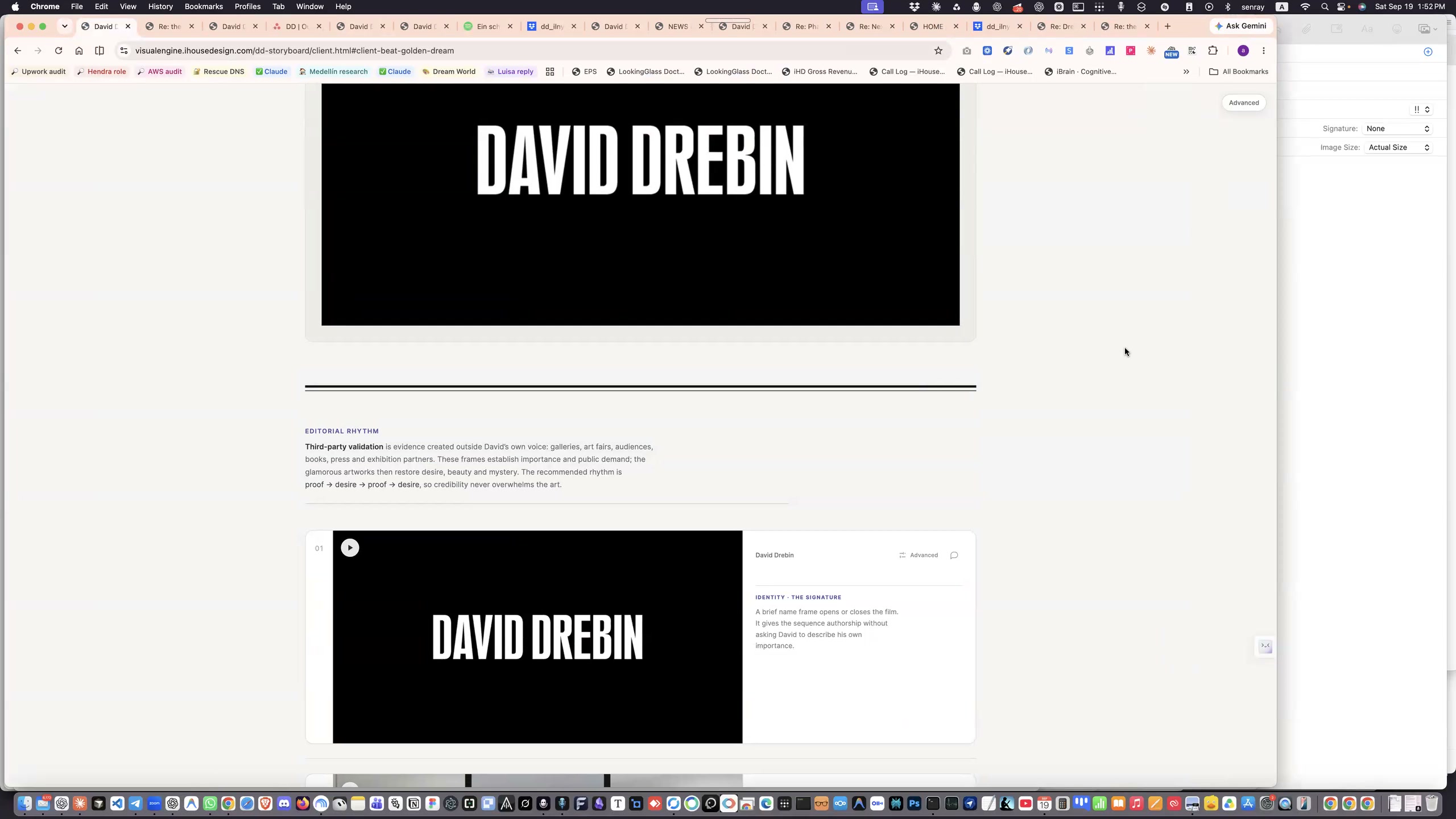Open Signature None dropdown in Mail window
The height and width of the screenshot is (819, 1456).
[x=1397, y=129]
